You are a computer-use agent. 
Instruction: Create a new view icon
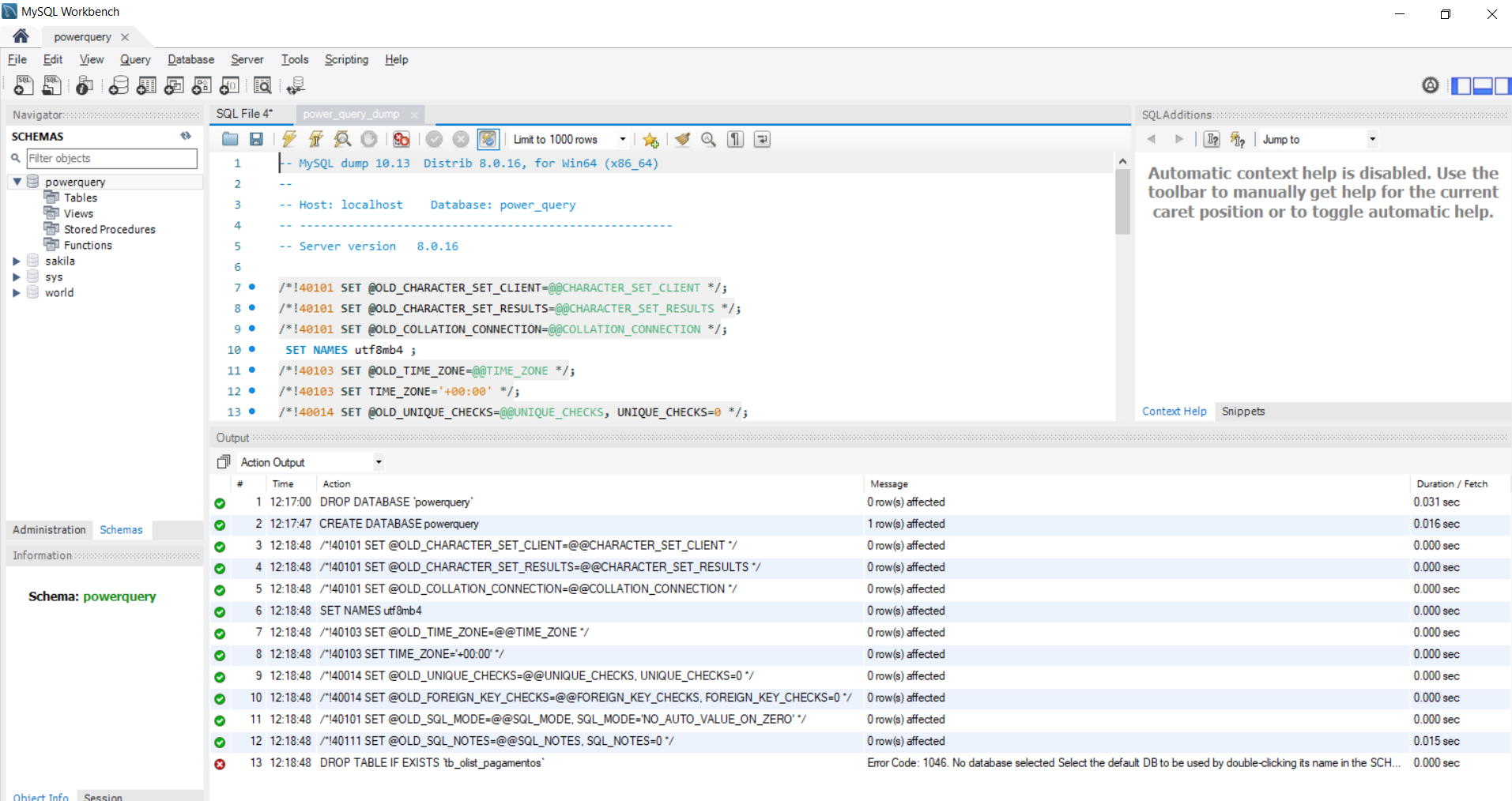(x=174, y=85)
